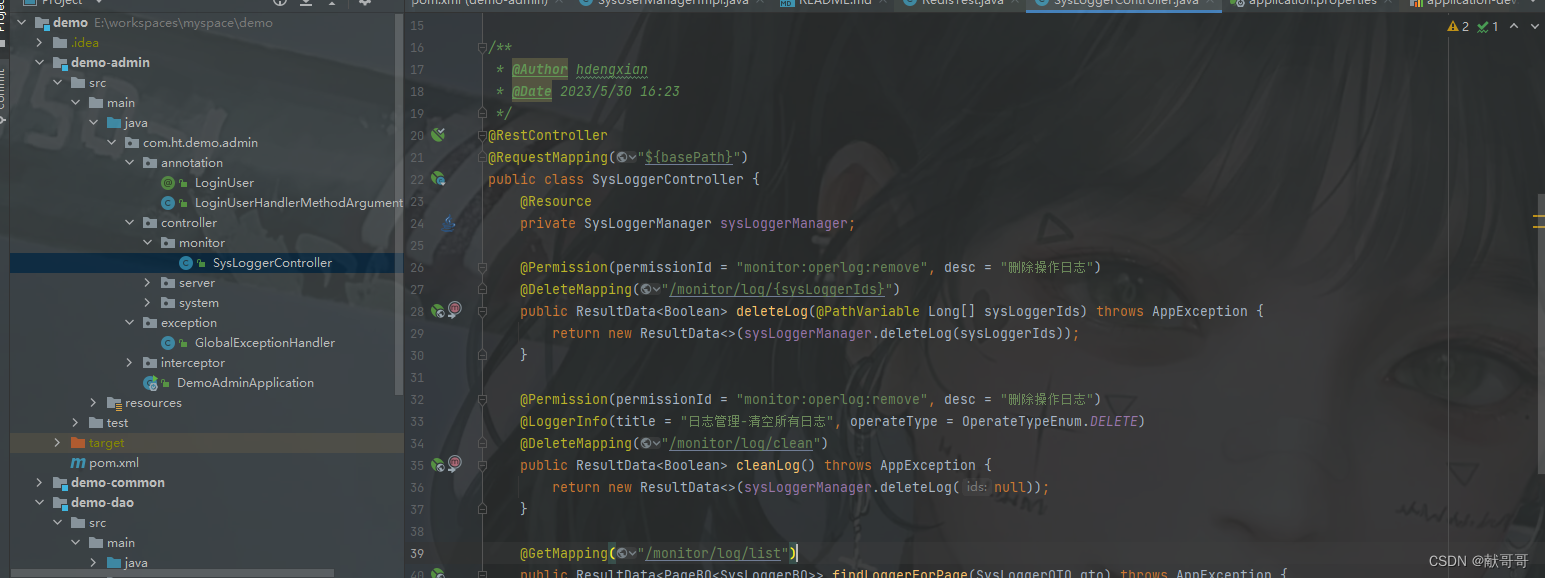1545x578 pixels.
Task: Click globe URL icon in DeleteMapping line 34
Action: [x=648, y=443]
